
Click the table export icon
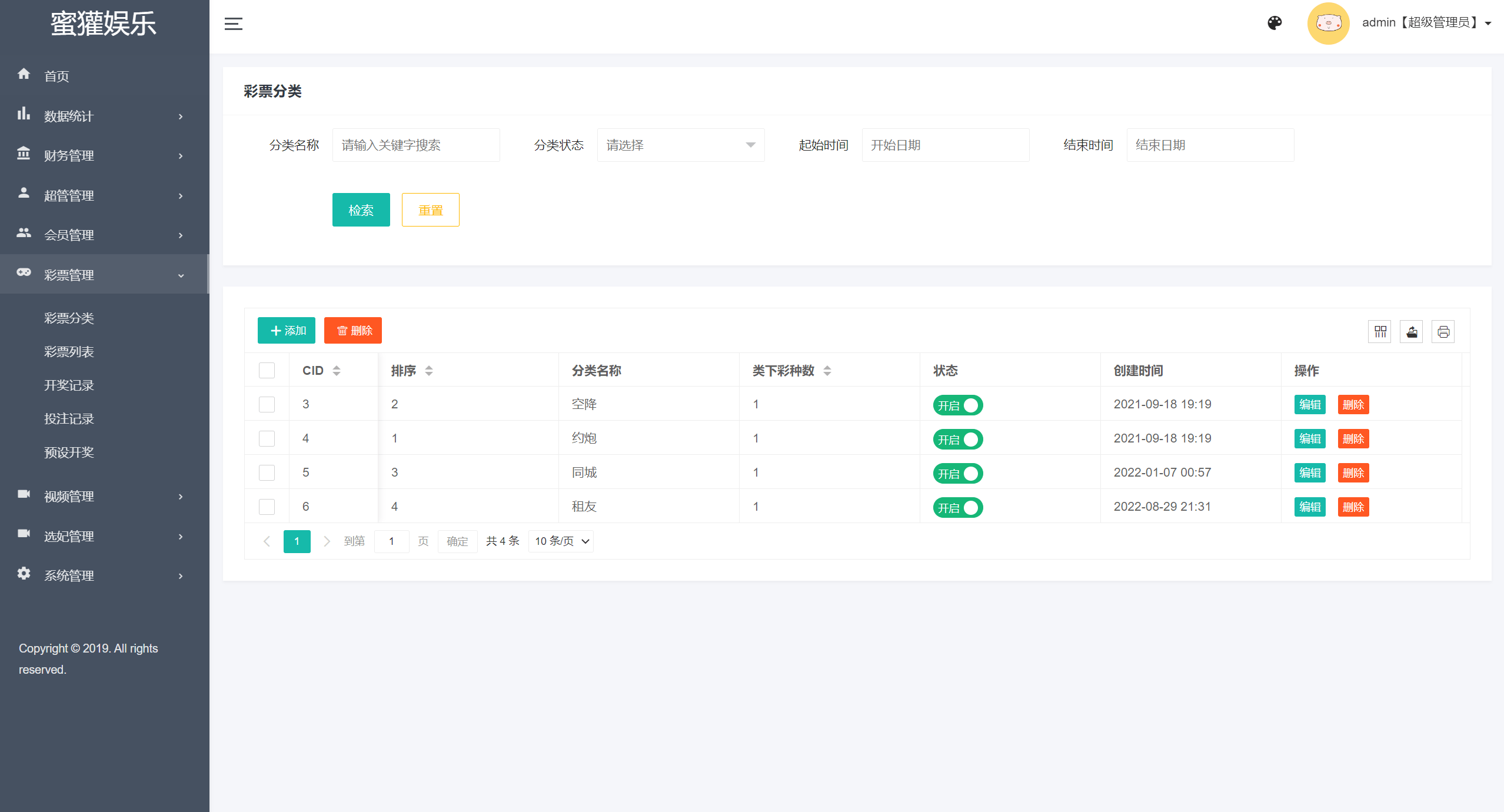pyautogui.click(x=1412, y=332)
